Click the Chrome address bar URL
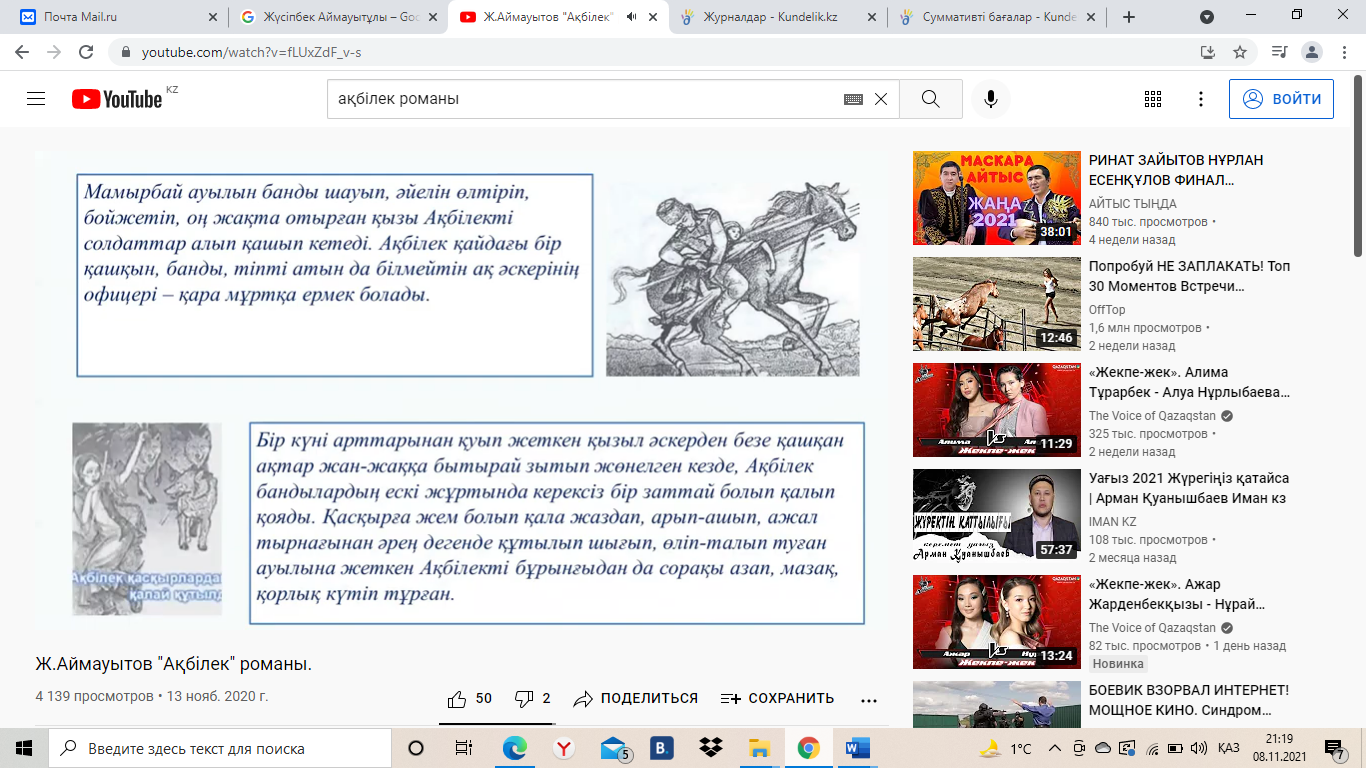Image resolution: width=1366 pixels, height=768 pixels. 252,52
